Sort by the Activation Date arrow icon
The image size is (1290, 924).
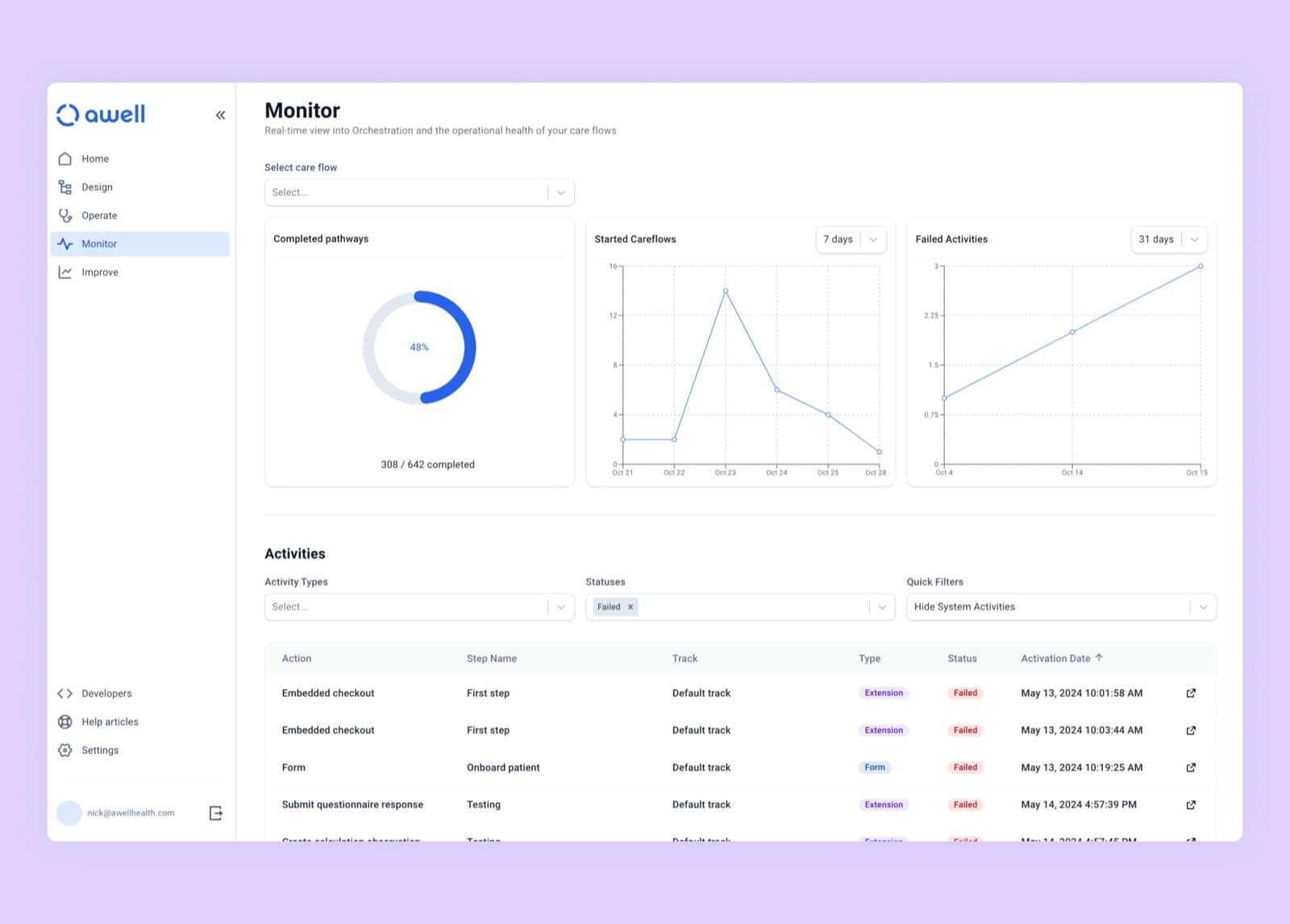pyautogui.click(x=1099, y=658)
